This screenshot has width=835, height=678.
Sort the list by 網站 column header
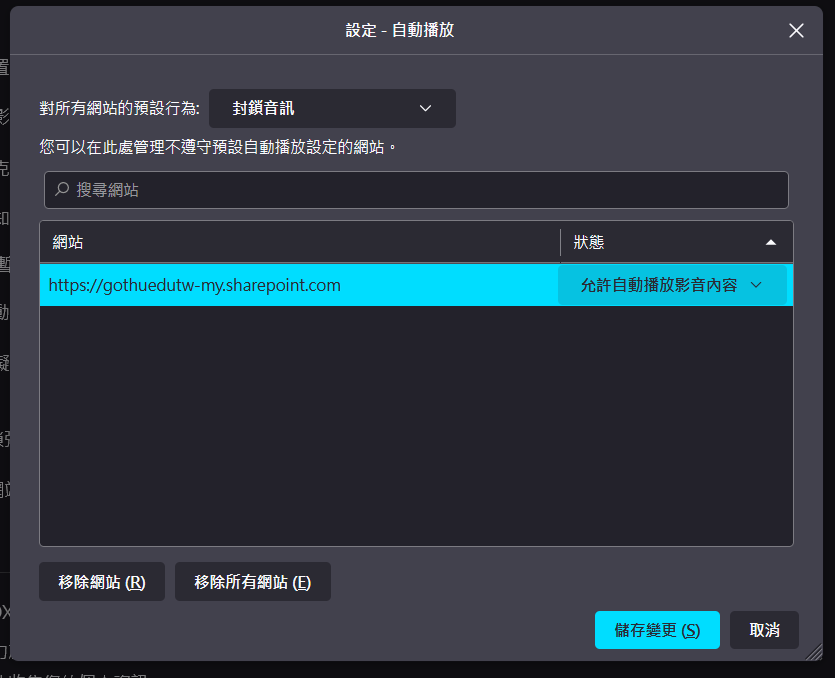(300, 242)
